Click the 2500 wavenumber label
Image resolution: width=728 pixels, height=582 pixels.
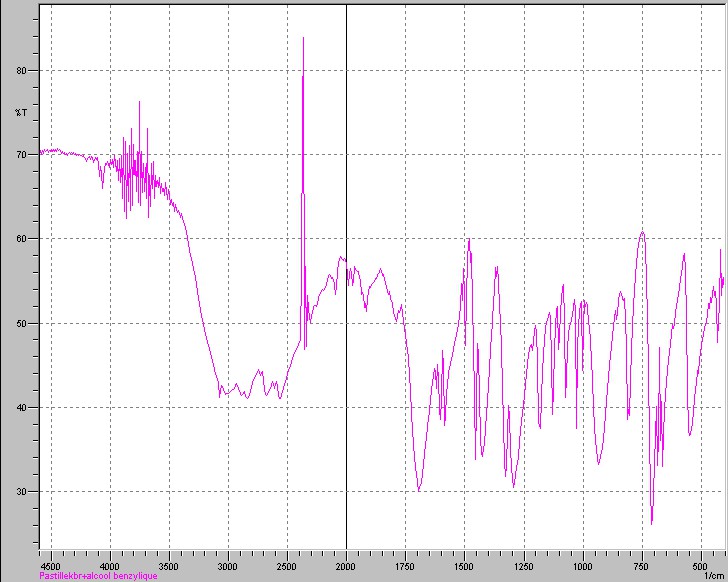[x=286, y=566]
